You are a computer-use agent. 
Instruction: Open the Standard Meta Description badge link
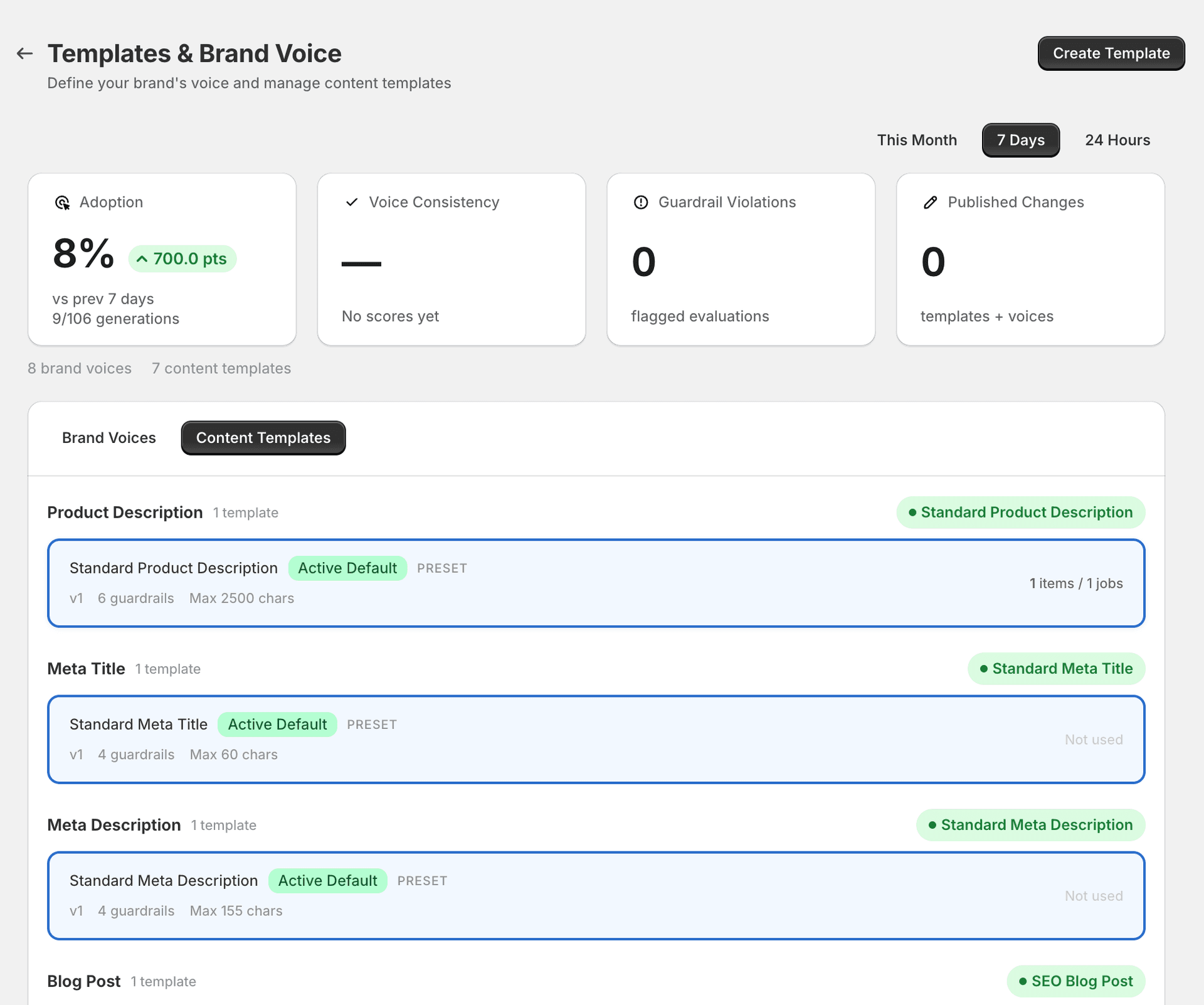pos(1030,824)
